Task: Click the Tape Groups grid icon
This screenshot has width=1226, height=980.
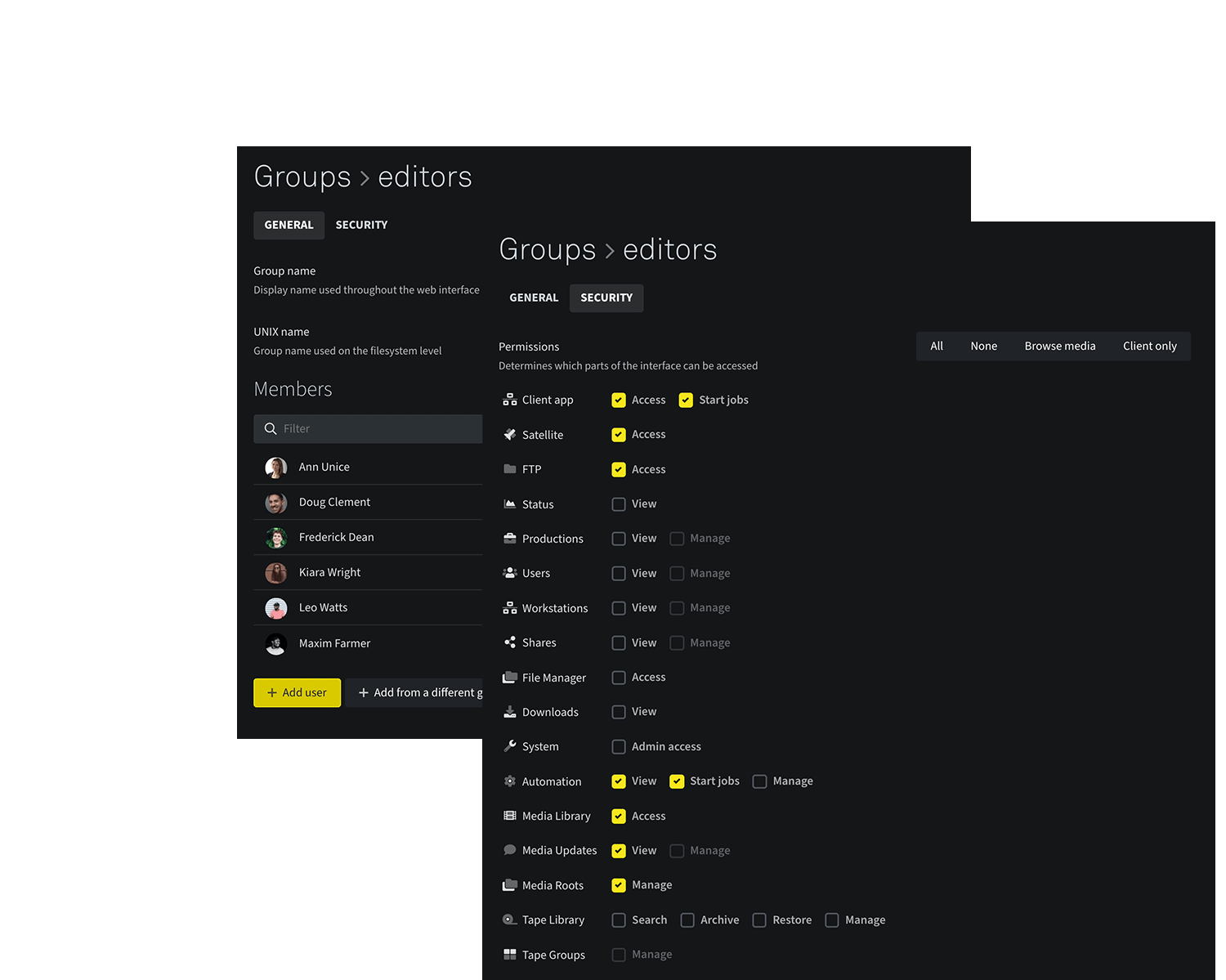Action: coord(510,955)
